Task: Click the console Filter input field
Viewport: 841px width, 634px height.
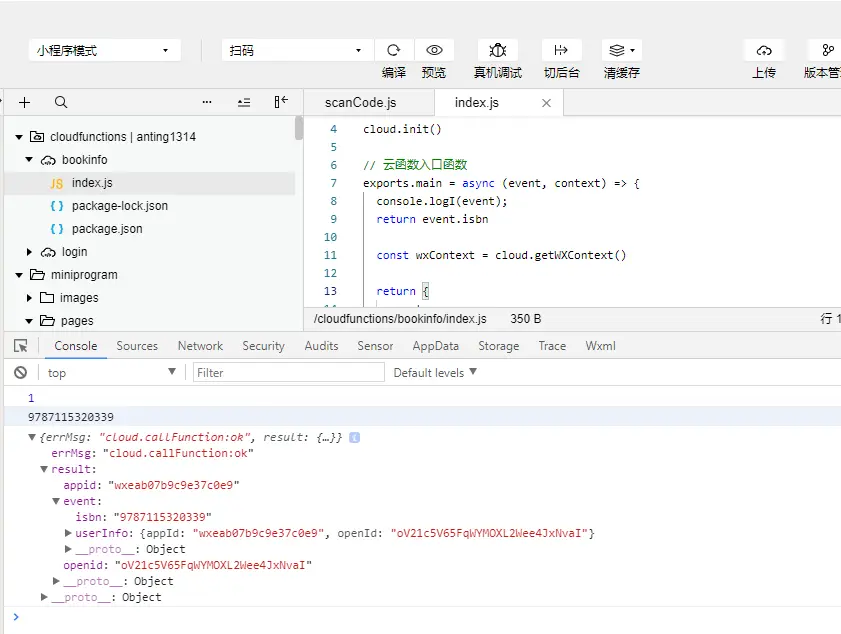Action: [289, 372]
